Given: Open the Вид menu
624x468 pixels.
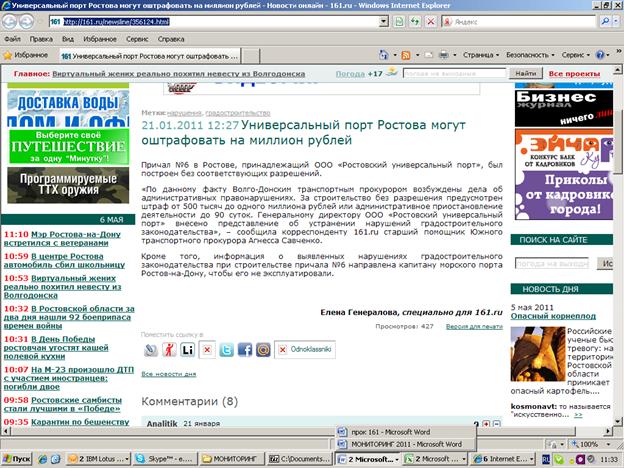Looking at the screenshot, I should (68, 39).
